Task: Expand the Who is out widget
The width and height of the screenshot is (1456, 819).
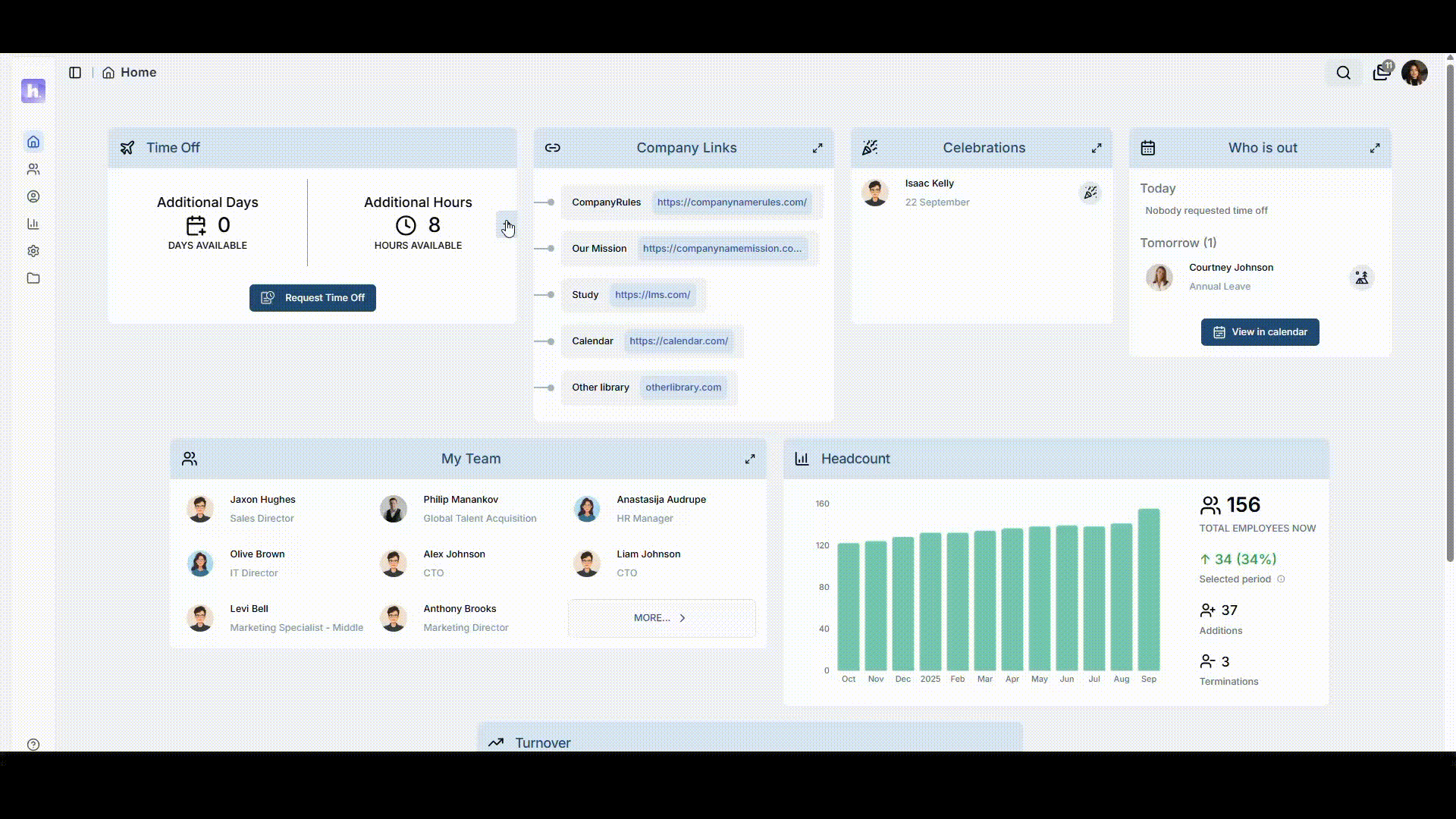Action: click(1375, 148)
